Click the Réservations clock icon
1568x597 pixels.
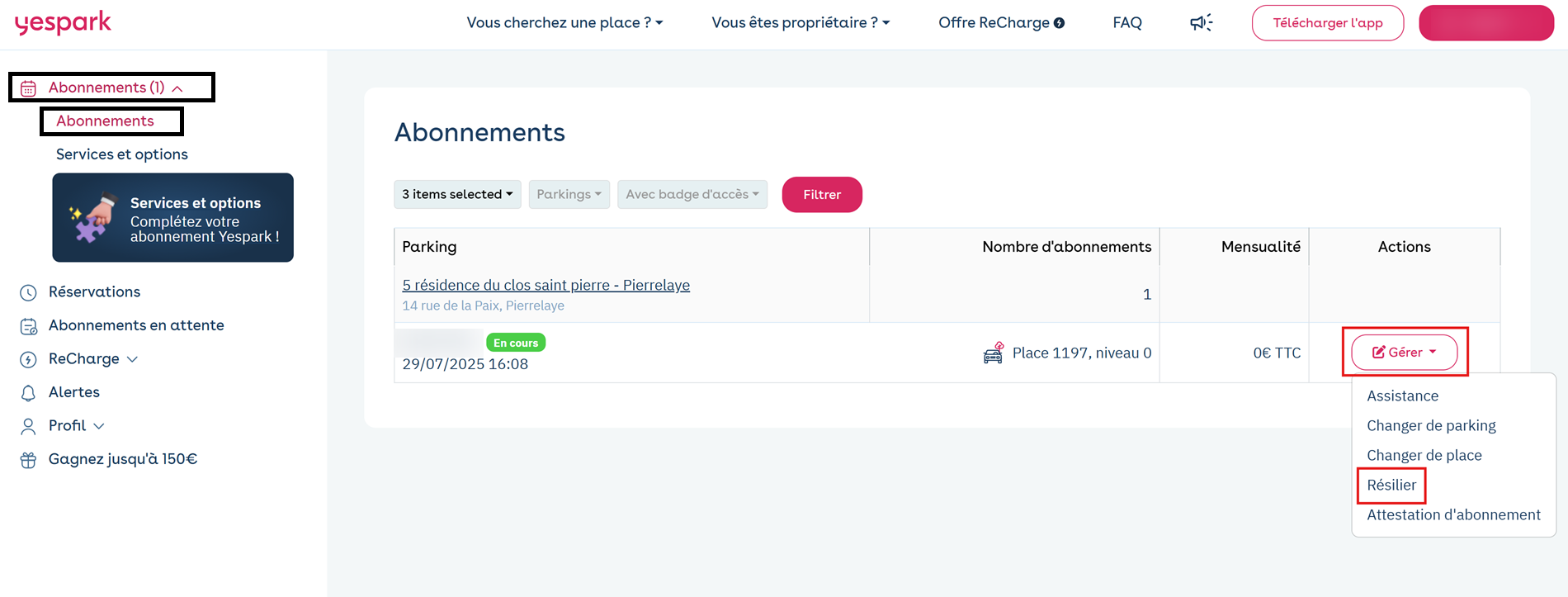tap(28, 292)
